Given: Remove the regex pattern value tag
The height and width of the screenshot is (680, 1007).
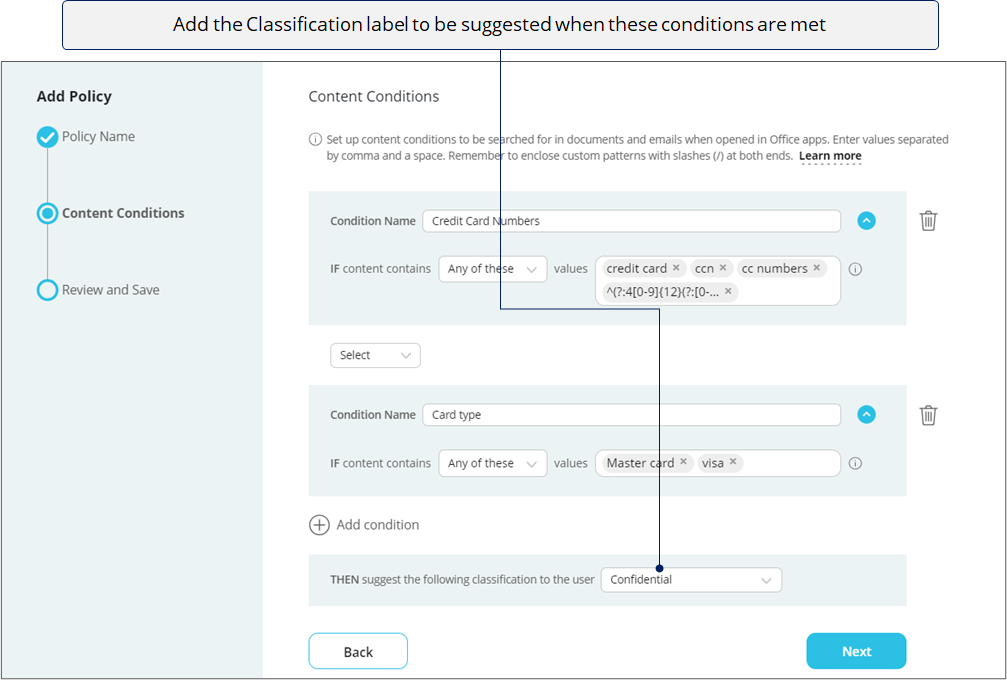Looking at the screenshot, I should (x=728, y=292).
